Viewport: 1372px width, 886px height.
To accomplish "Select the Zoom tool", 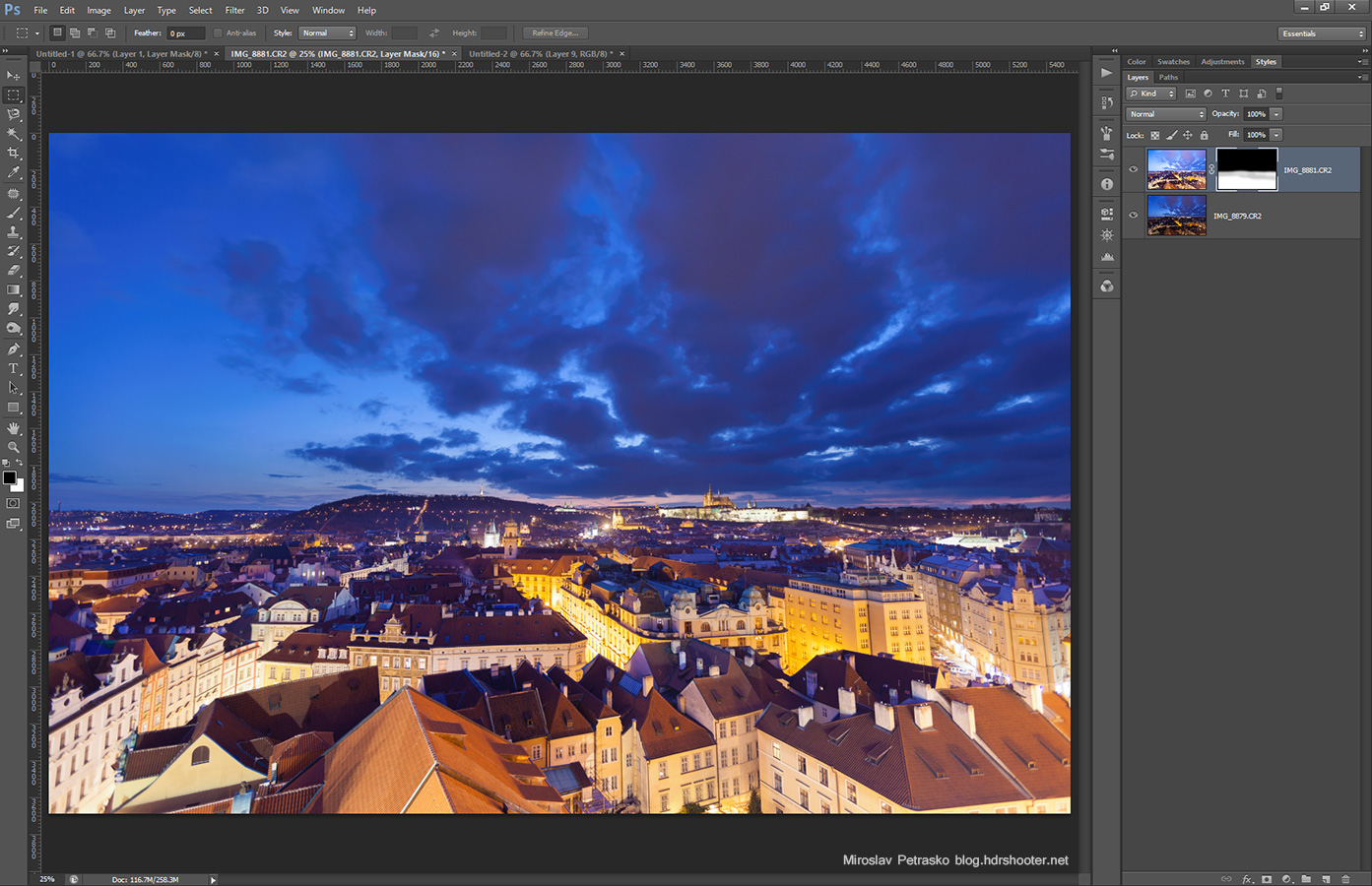I will pos(14,447).
